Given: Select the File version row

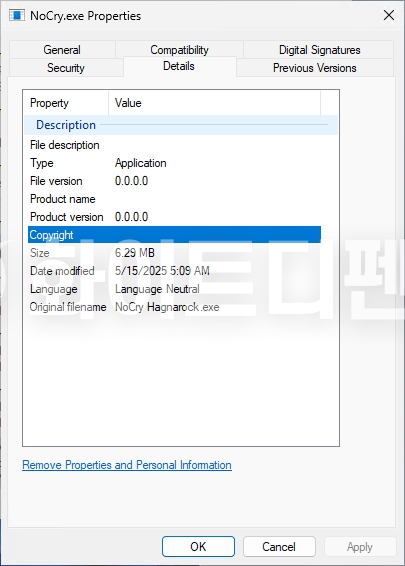Looking at the screenshot, I should click(x=174, y=181).
